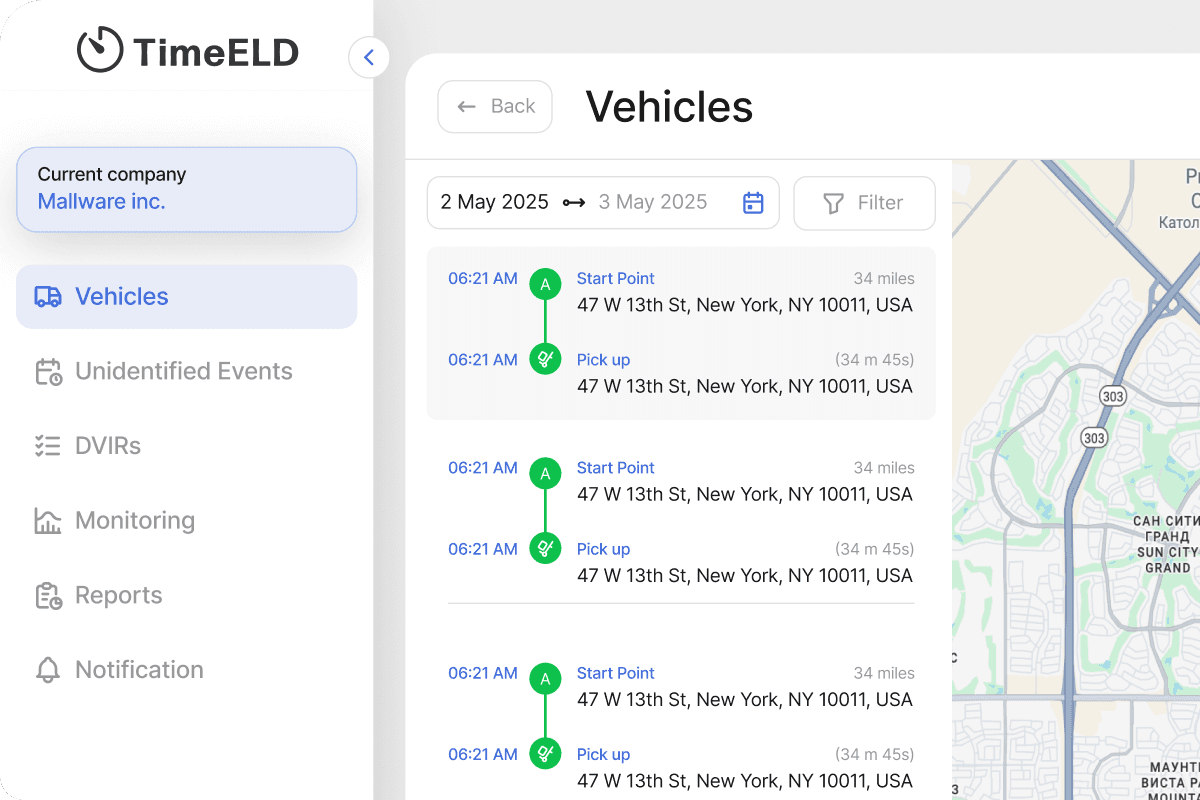Click the TimeELD stopwatch logo icon

(x=100, y=50)
